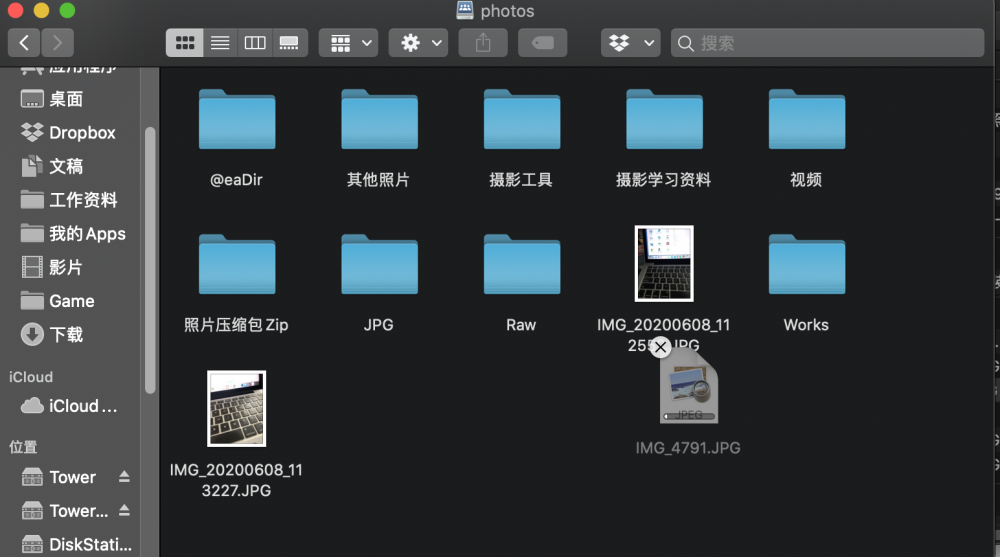Click the photos window title icon
This screenshot has width=1000, height=557.
[x=465, y=10]
